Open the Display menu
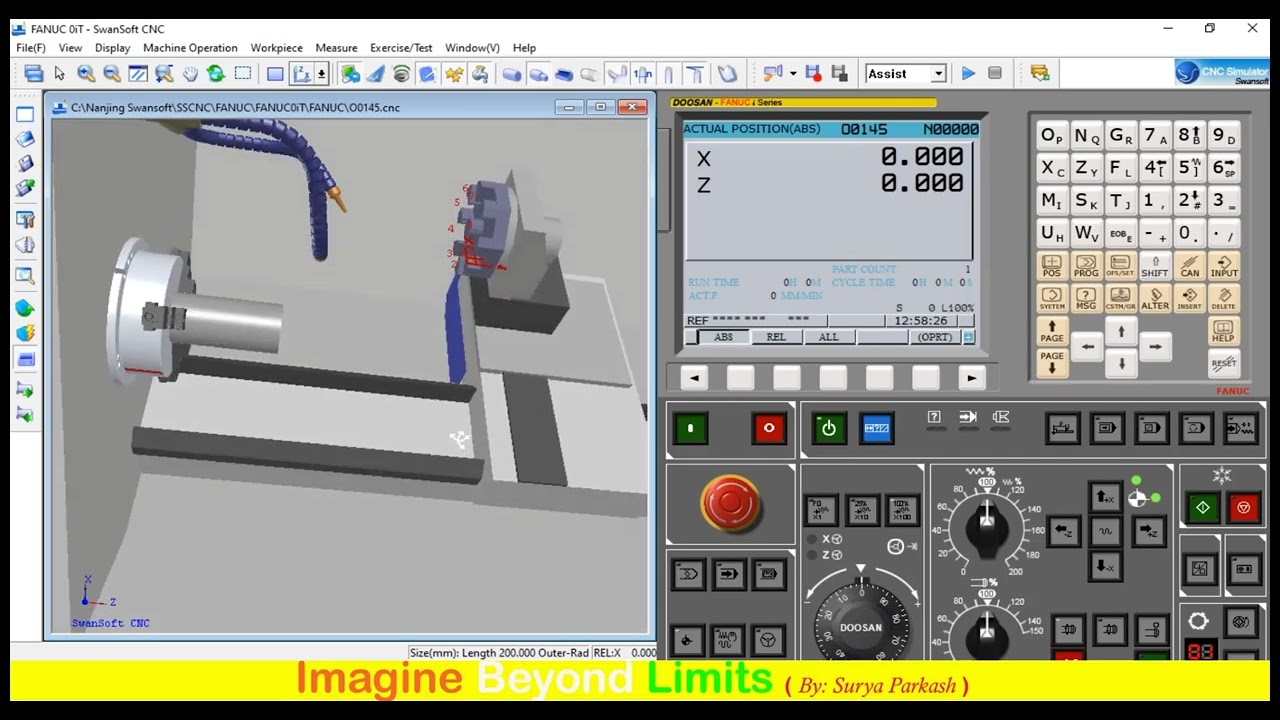1280x720 pixels. [x=112, y=47]
